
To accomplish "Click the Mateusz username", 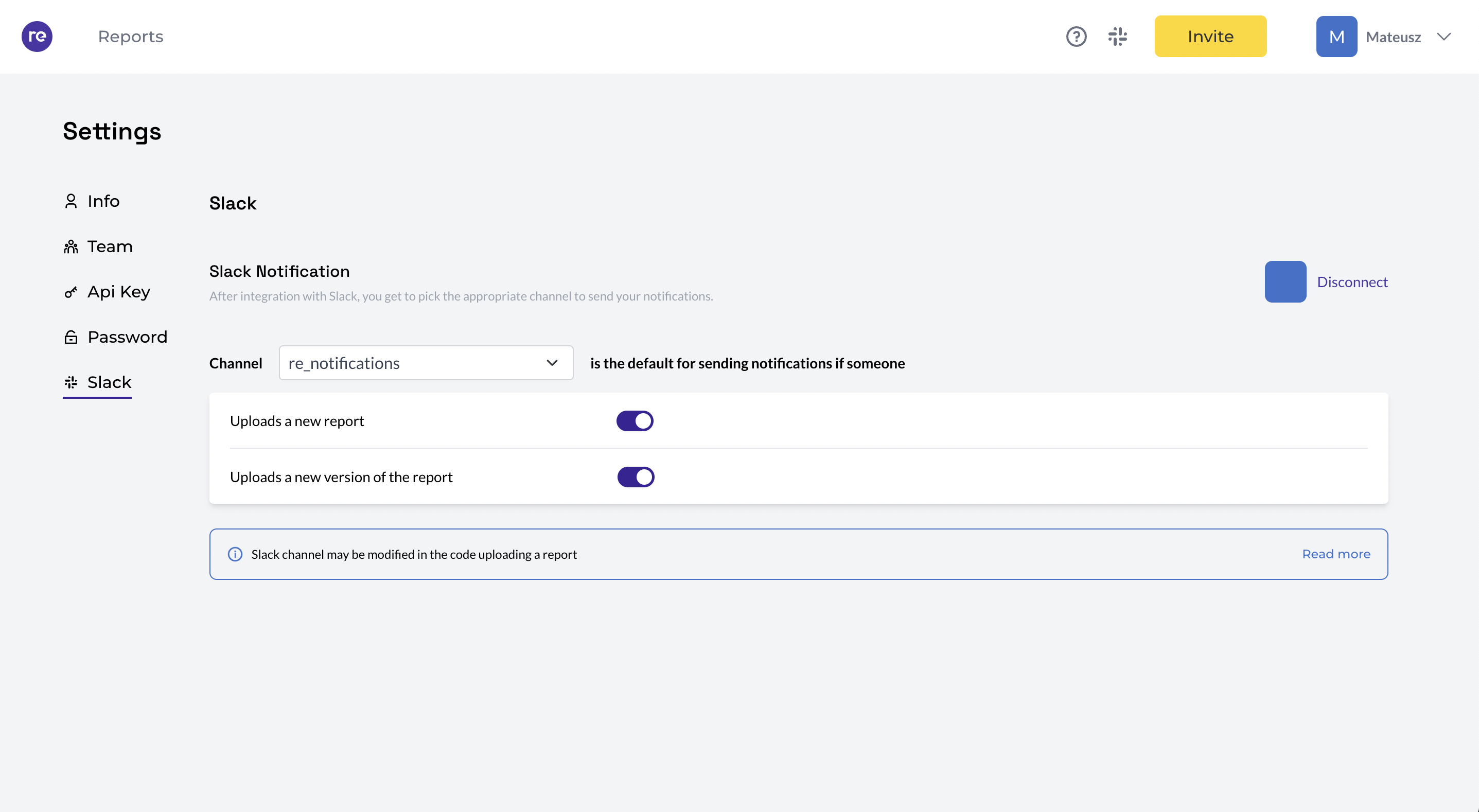I will (1393, 37).
